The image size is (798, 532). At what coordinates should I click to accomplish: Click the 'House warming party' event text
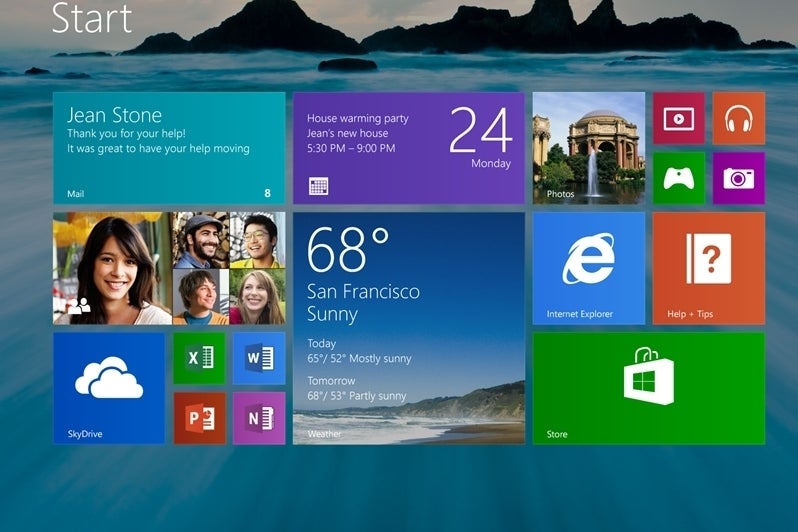coord(358,118)
